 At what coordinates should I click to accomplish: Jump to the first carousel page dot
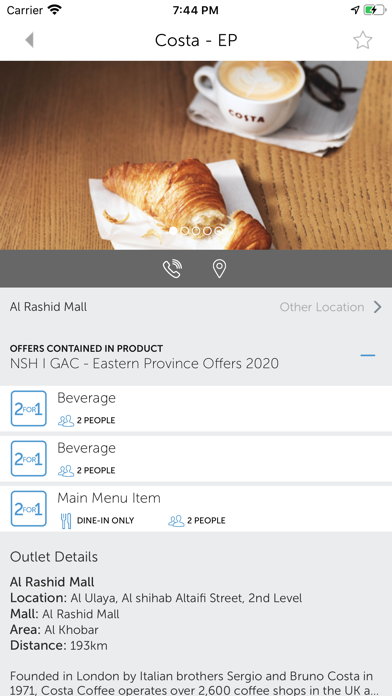coord(173,231)
